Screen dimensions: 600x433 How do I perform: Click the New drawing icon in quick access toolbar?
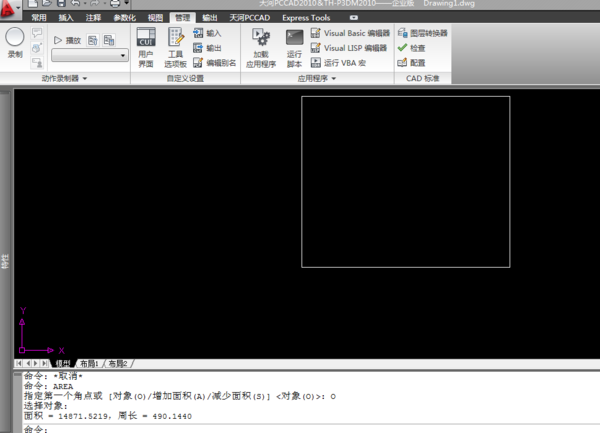tap(33, 3)
